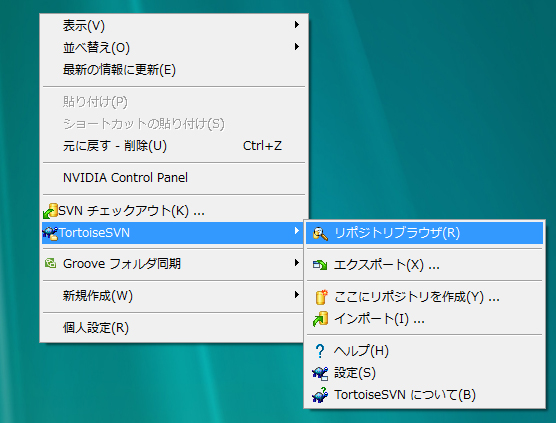Click the Groove folder sync icon

[x=50, y=263]
